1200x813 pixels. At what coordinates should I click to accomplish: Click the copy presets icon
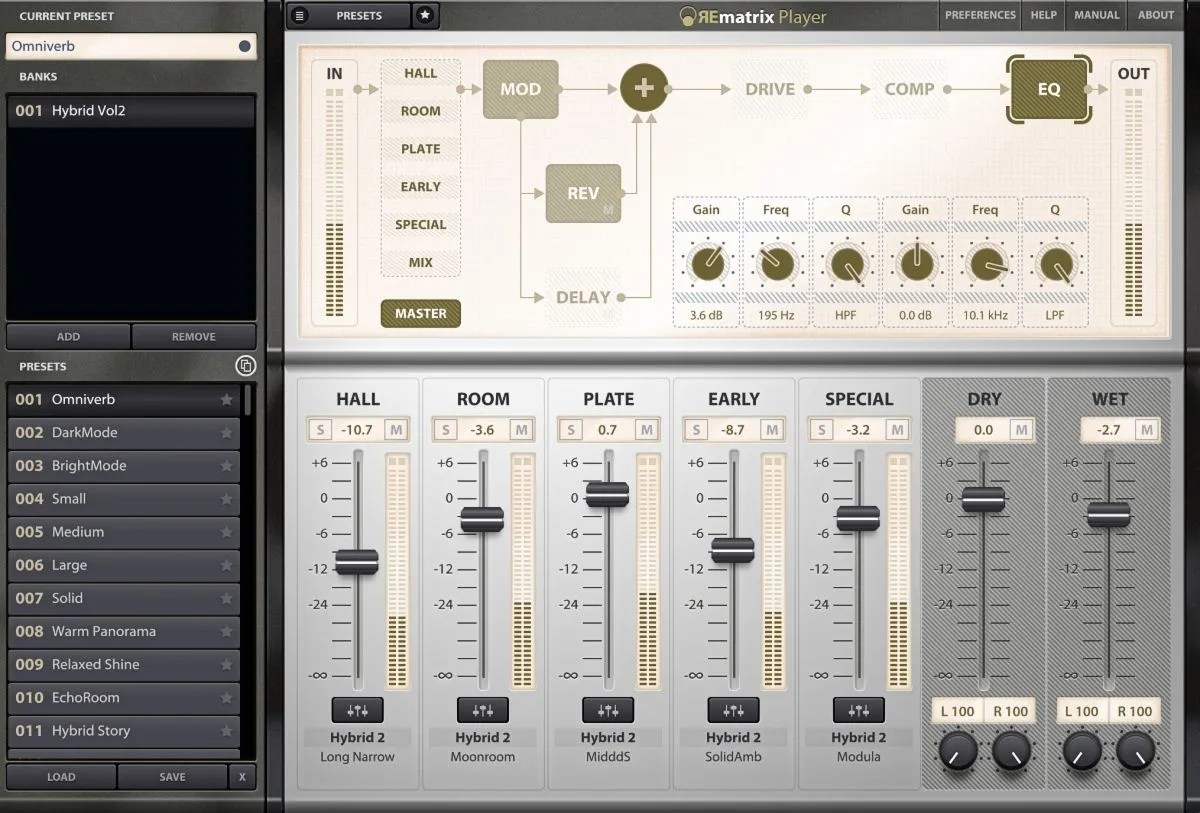(x=245, y=366)
